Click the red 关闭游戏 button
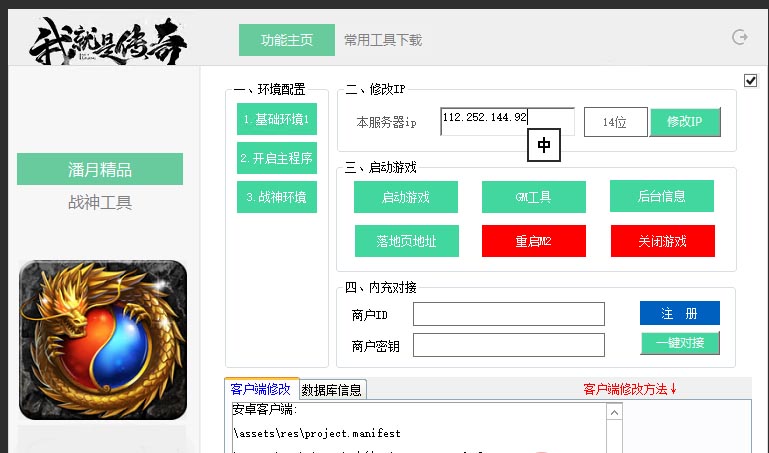 click(x=663, y=241)
